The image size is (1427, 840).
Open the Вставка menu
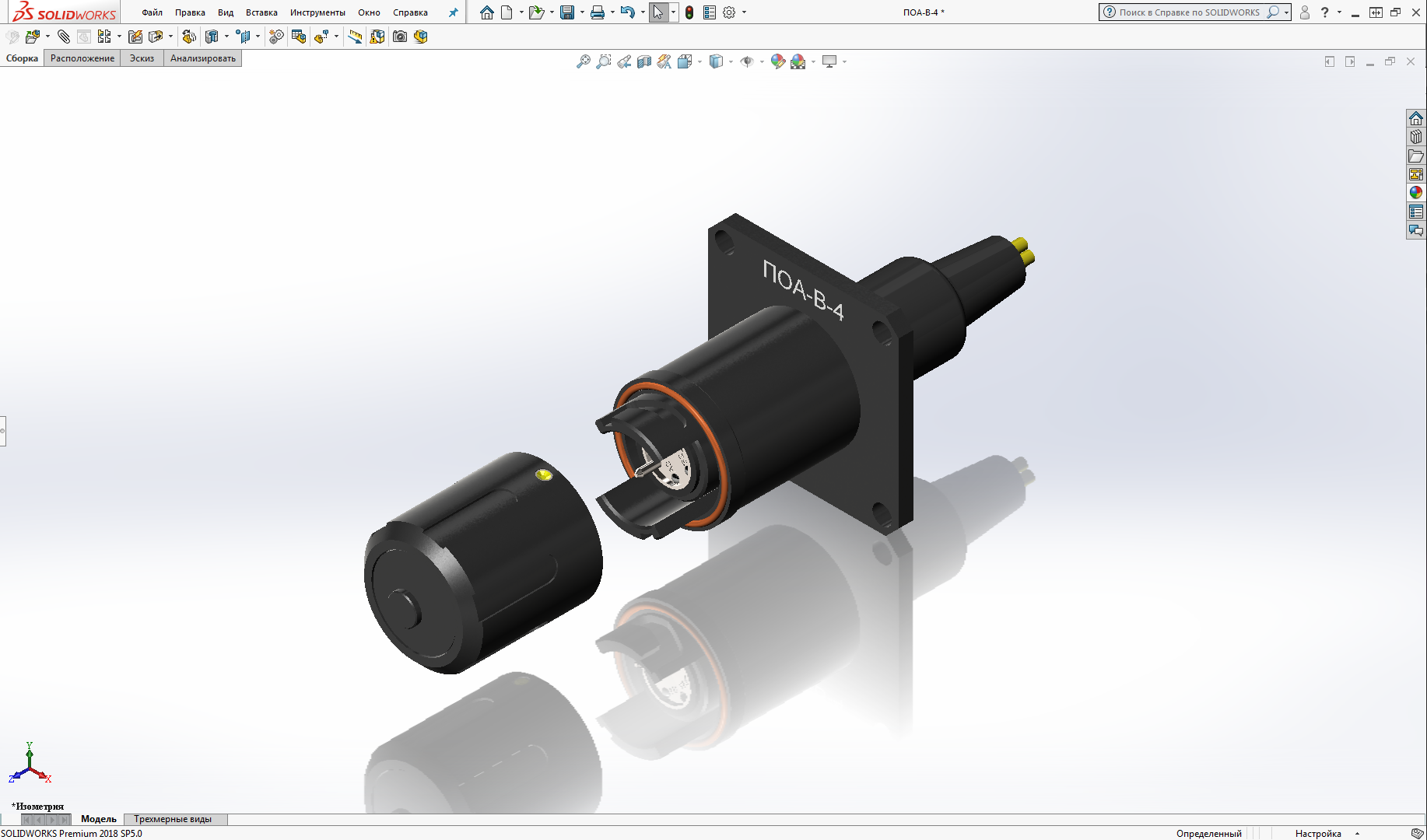[x=261, y=12]
